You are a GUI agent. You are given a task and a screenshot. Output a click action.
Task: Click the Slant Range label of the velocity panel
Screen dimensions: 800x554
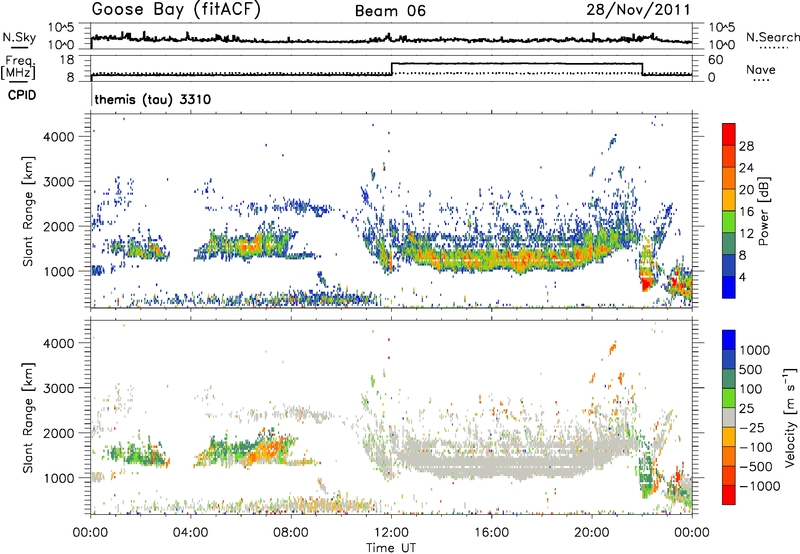pos(28,417)
